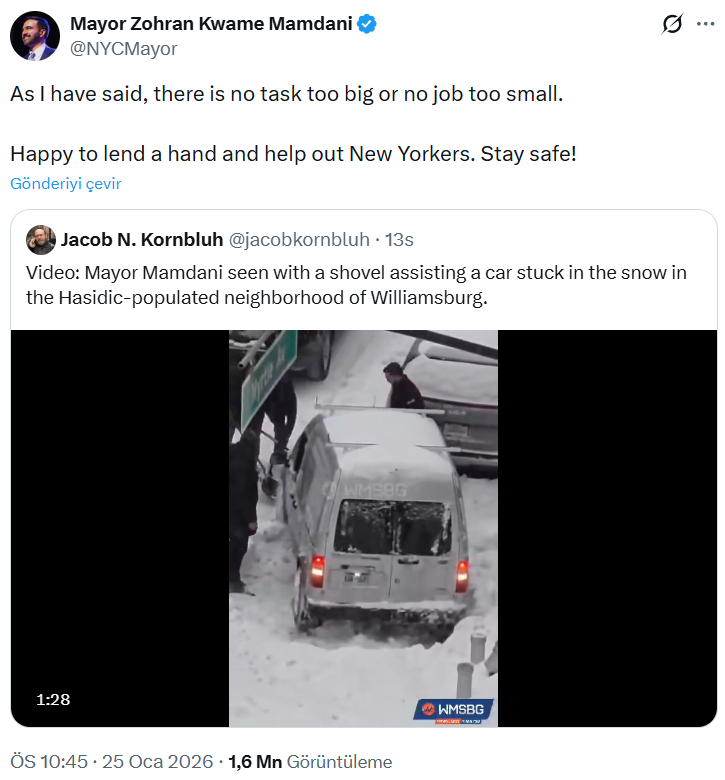725x780 pixels.
Task: Open the three-dot more options menu
Action: point(706,24)
